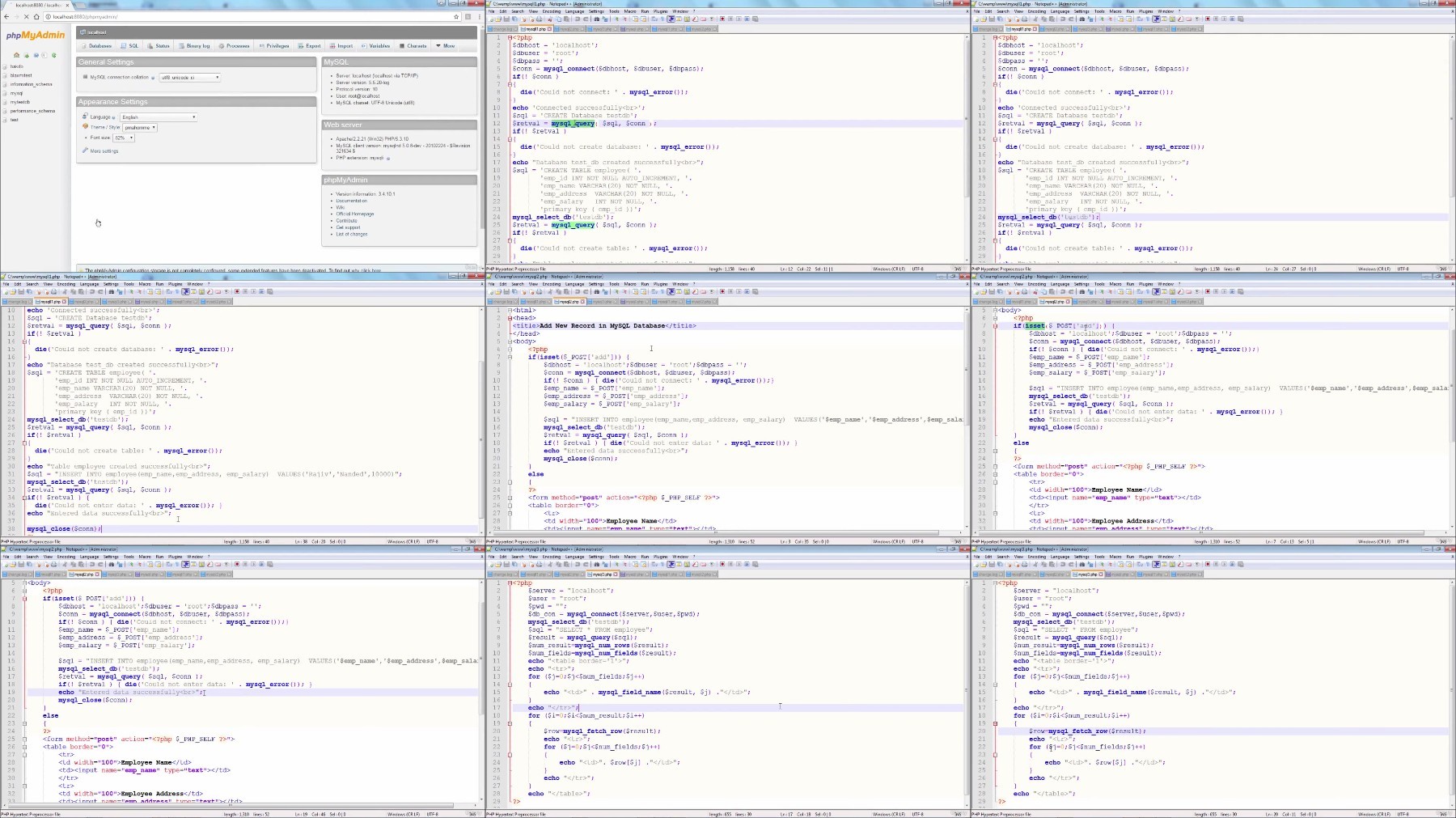Screen dimensions: 1456x818
Task: Click the Wiki link in phpMyAdmin panel
Action: pos(340,208)
